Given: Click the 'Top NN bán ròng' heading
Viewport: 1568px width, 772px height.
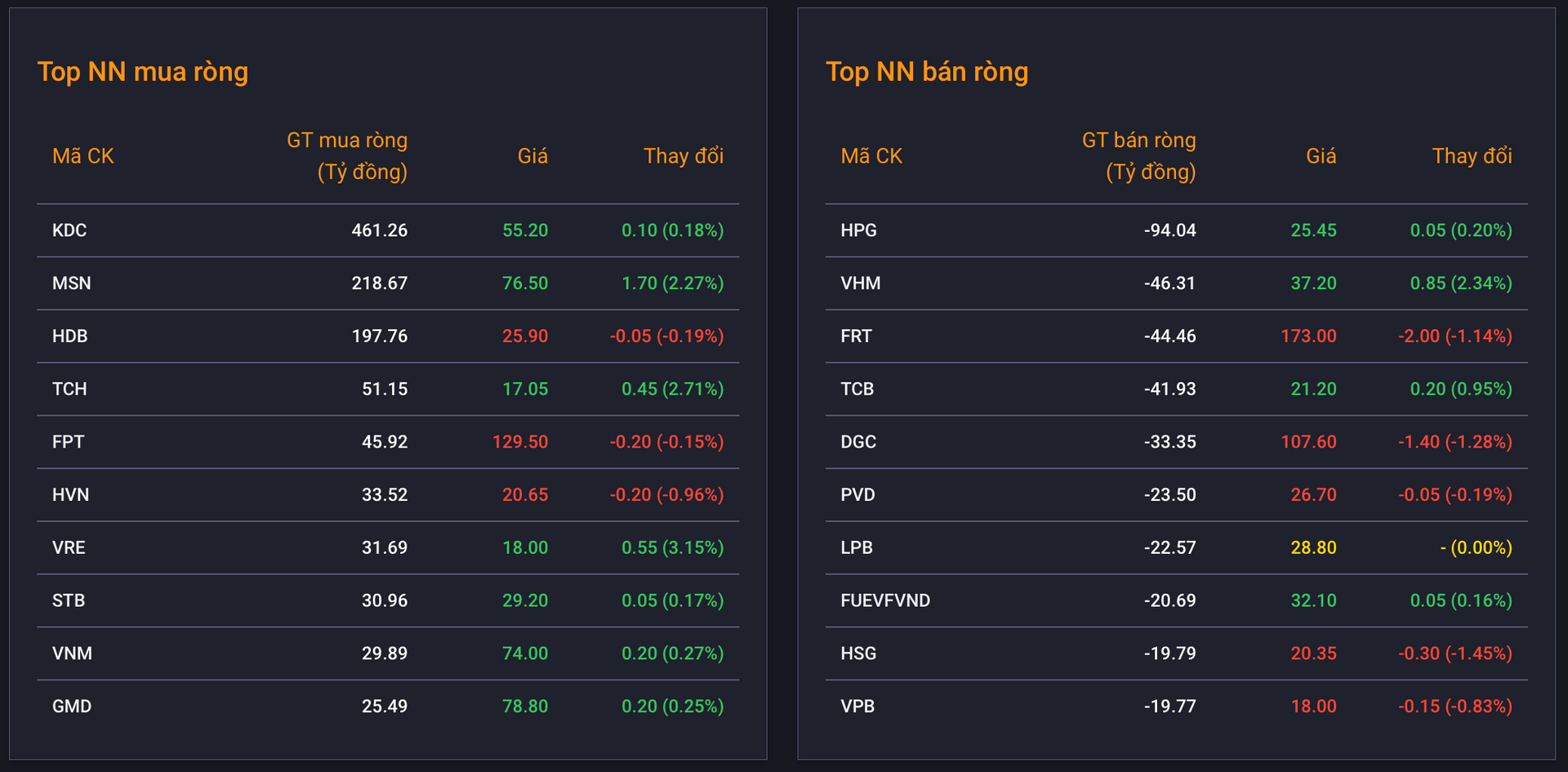Looking at the screenshot, I should click(x=927, y=72).
